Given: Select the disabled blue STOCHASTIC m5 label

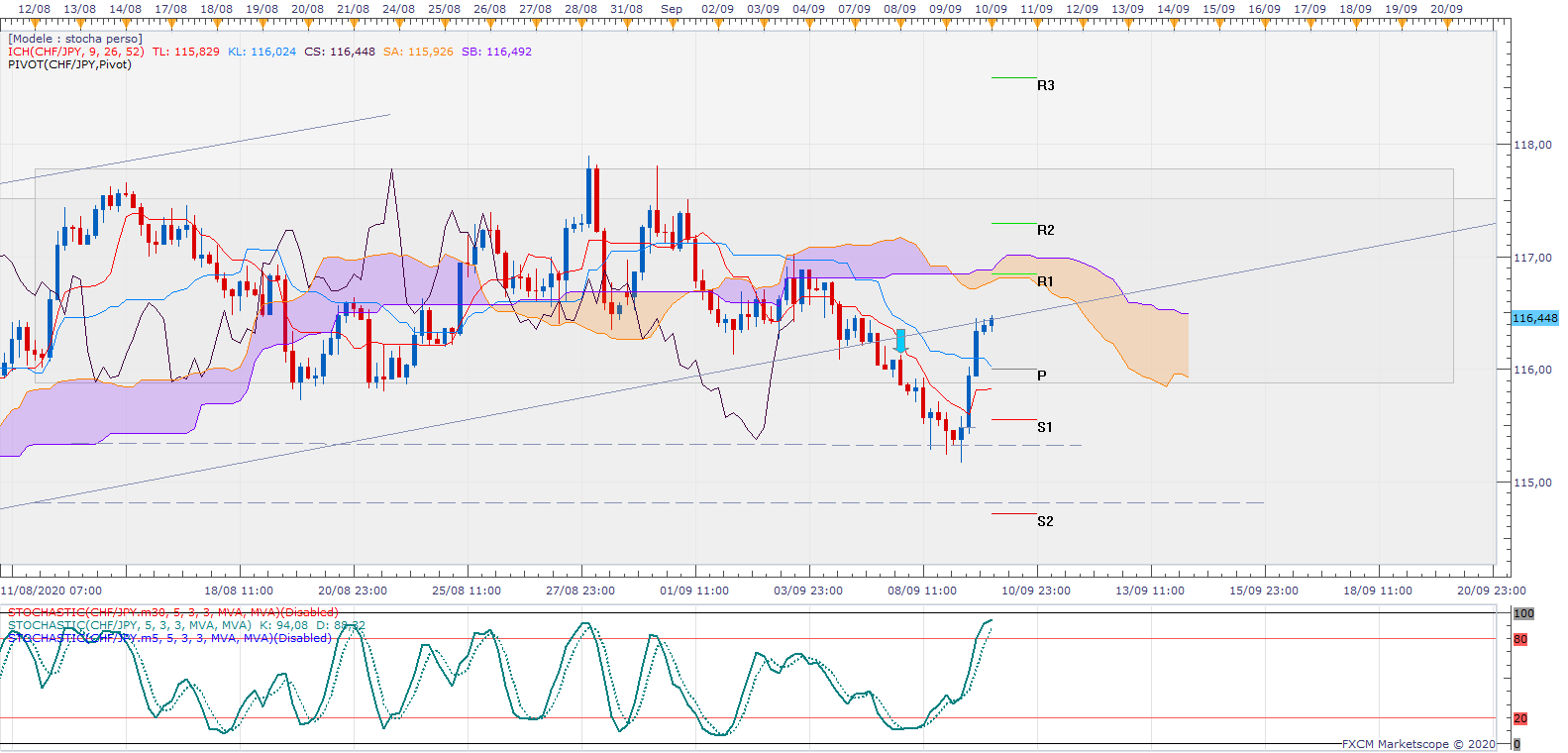Looking at the screenshot, I should [x=169, y=638].
